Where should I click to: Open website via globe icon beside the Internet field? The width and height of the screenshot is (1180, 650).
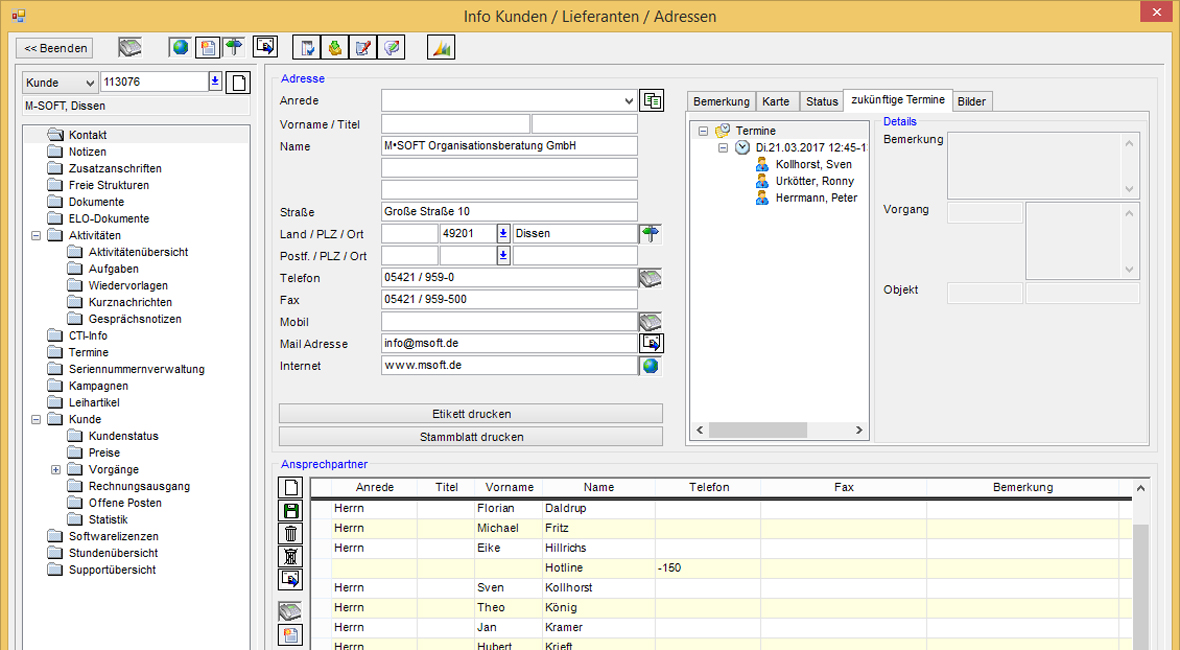[651, 366]
